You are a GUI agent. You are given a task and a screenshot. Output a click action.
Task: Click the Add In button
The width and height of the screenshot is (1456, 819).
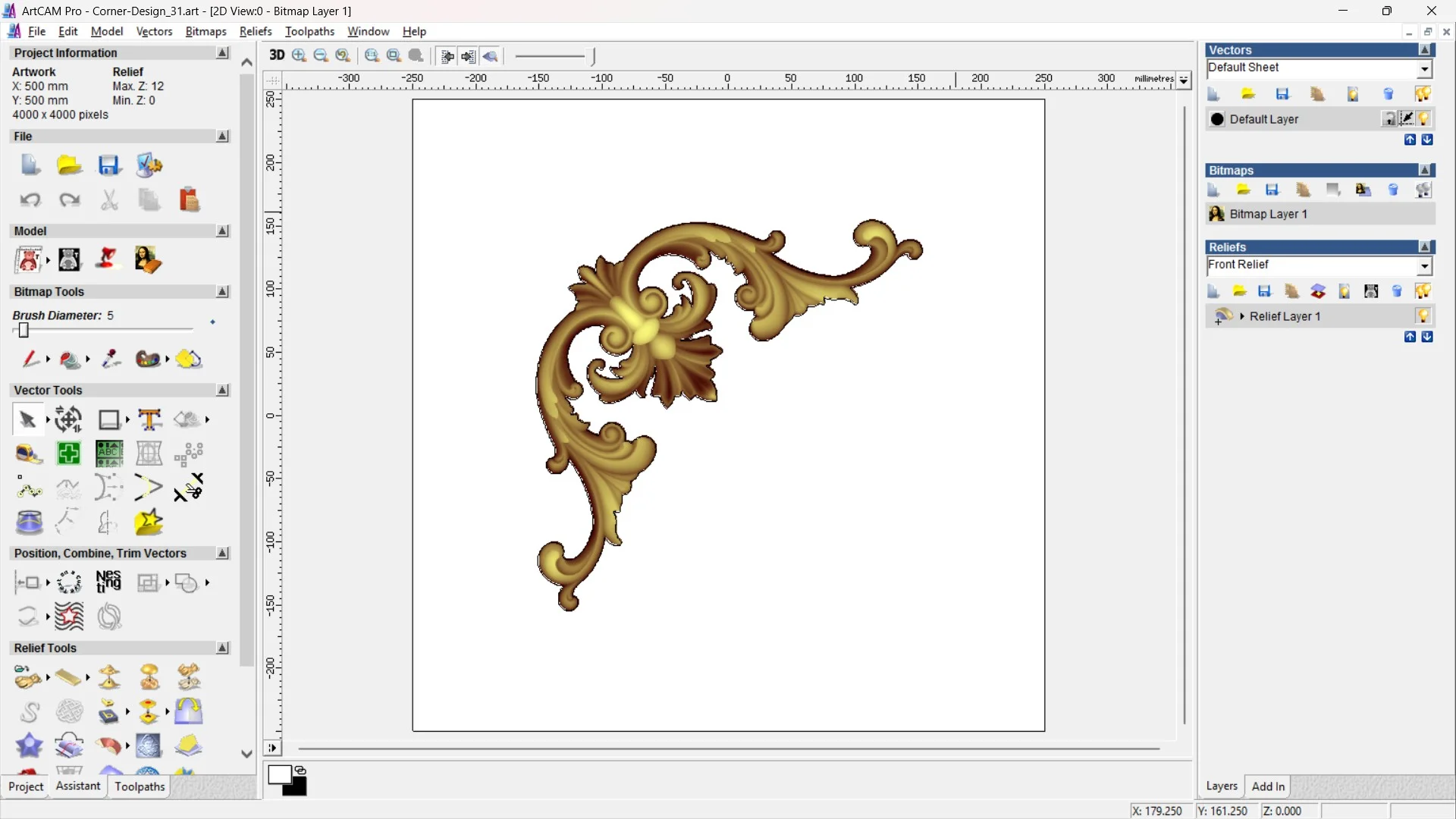pyautogui.click(x=1269, y=786)
